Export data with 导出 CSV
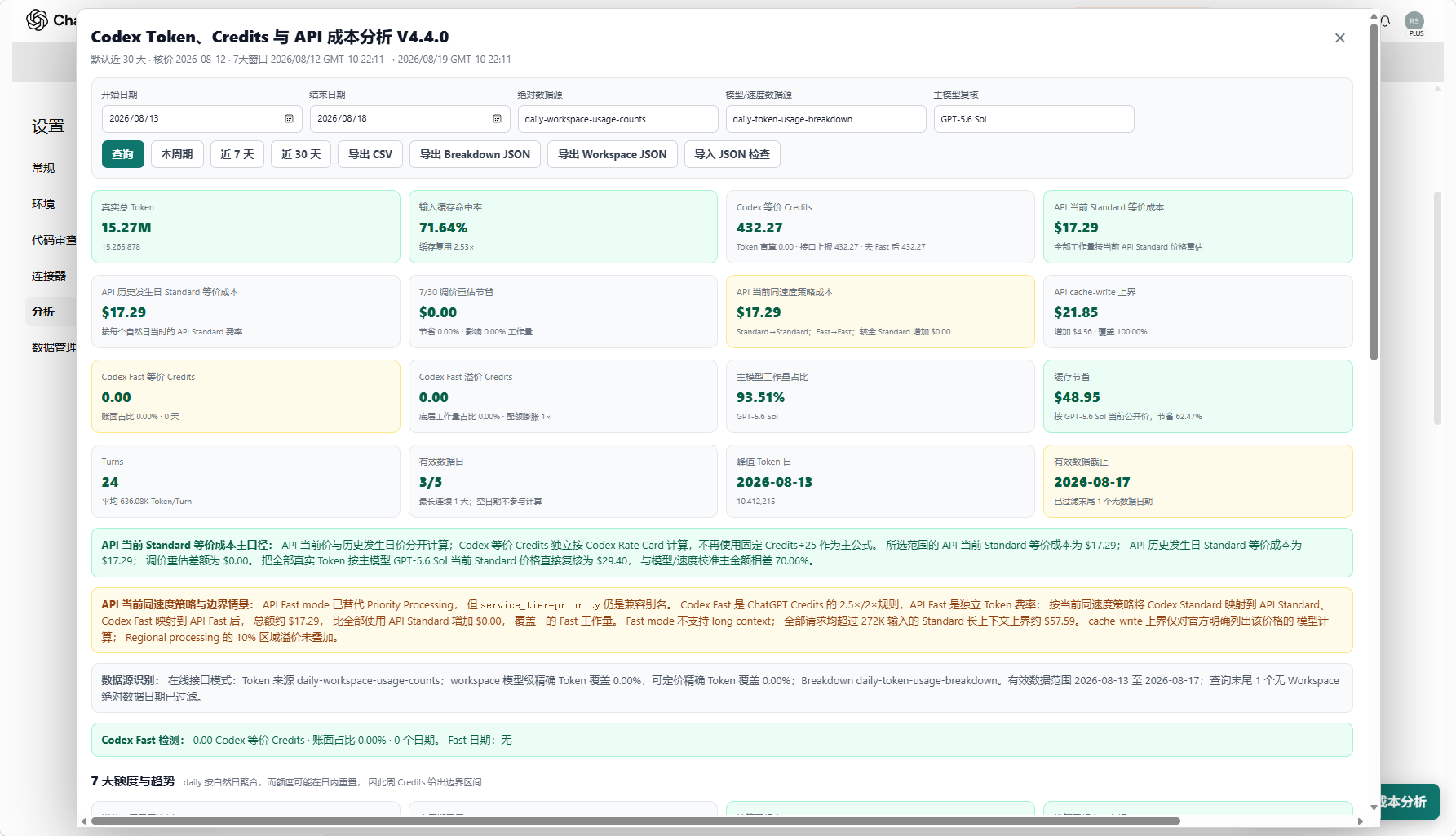The width and height of the screenshot is (1456, 836). 370,154
